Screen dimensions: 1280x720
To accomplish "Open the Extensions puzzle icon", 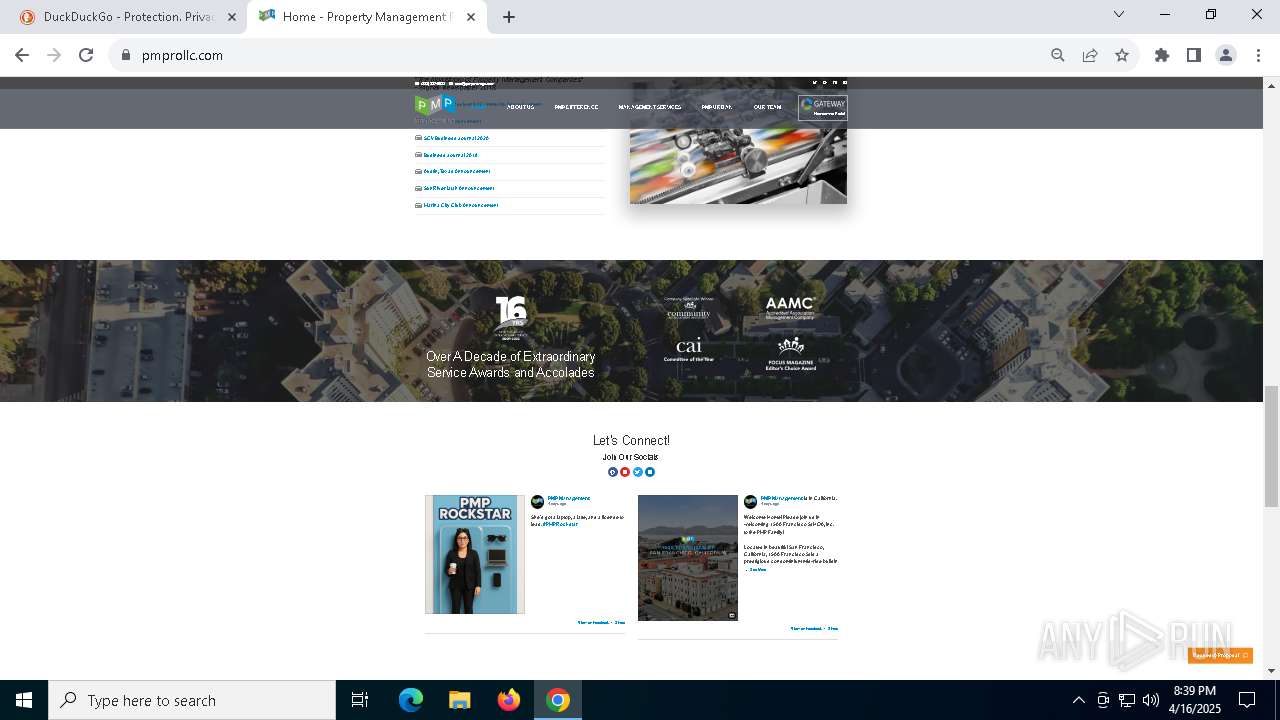I will pos(1162,55).
